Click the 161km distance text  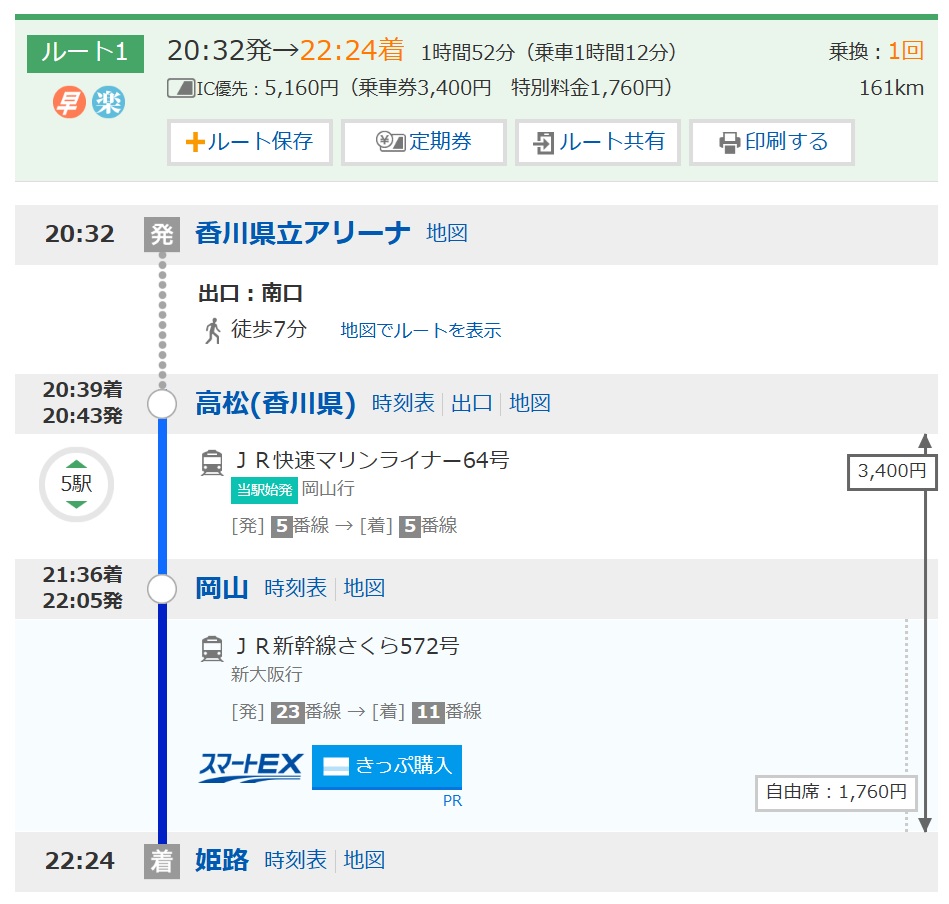pos(892,88)
